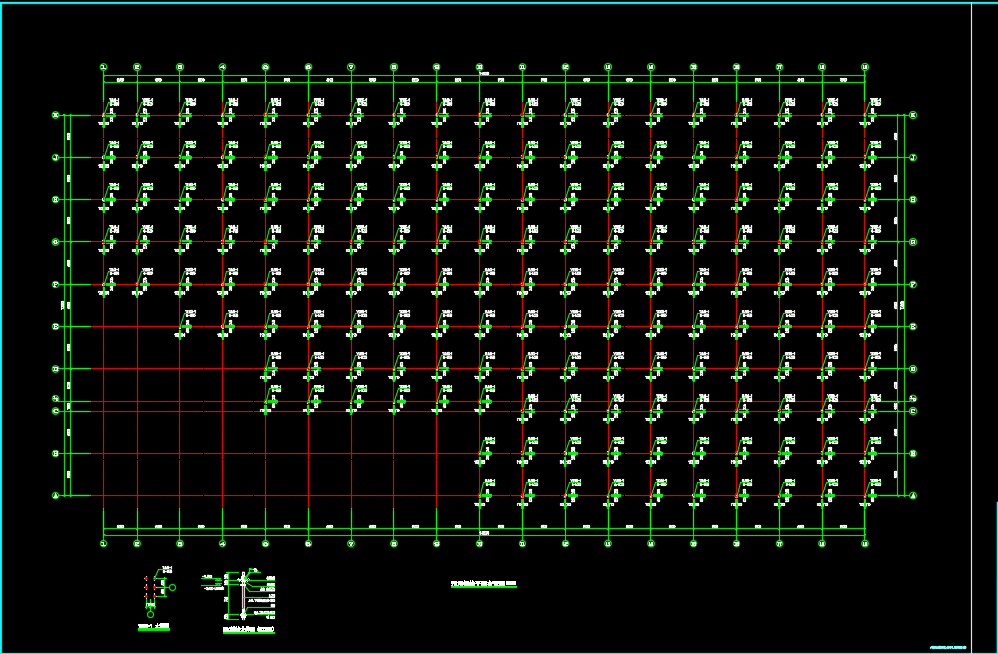This screenshot has width=998, height=654.
Task: Select axis bubble 19 in the bottom row
Action: pos(864,543)
